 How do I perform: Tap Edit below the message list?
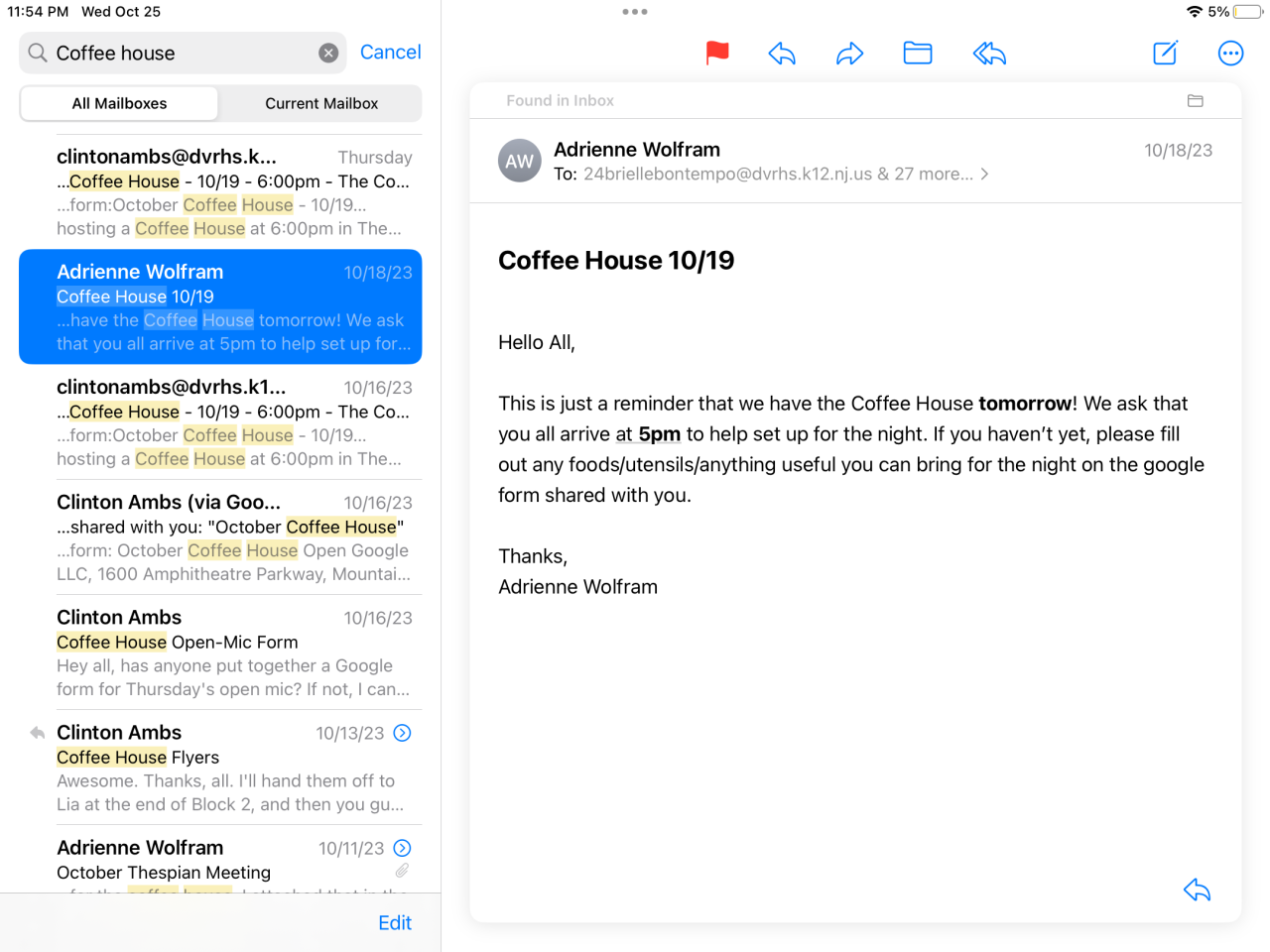(x=395, y=923)
